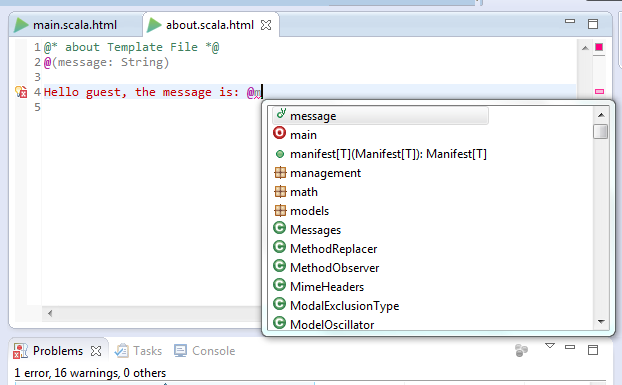Open the Problems view menu triangle
622x385 pixels.
click(x=549, y=346)
